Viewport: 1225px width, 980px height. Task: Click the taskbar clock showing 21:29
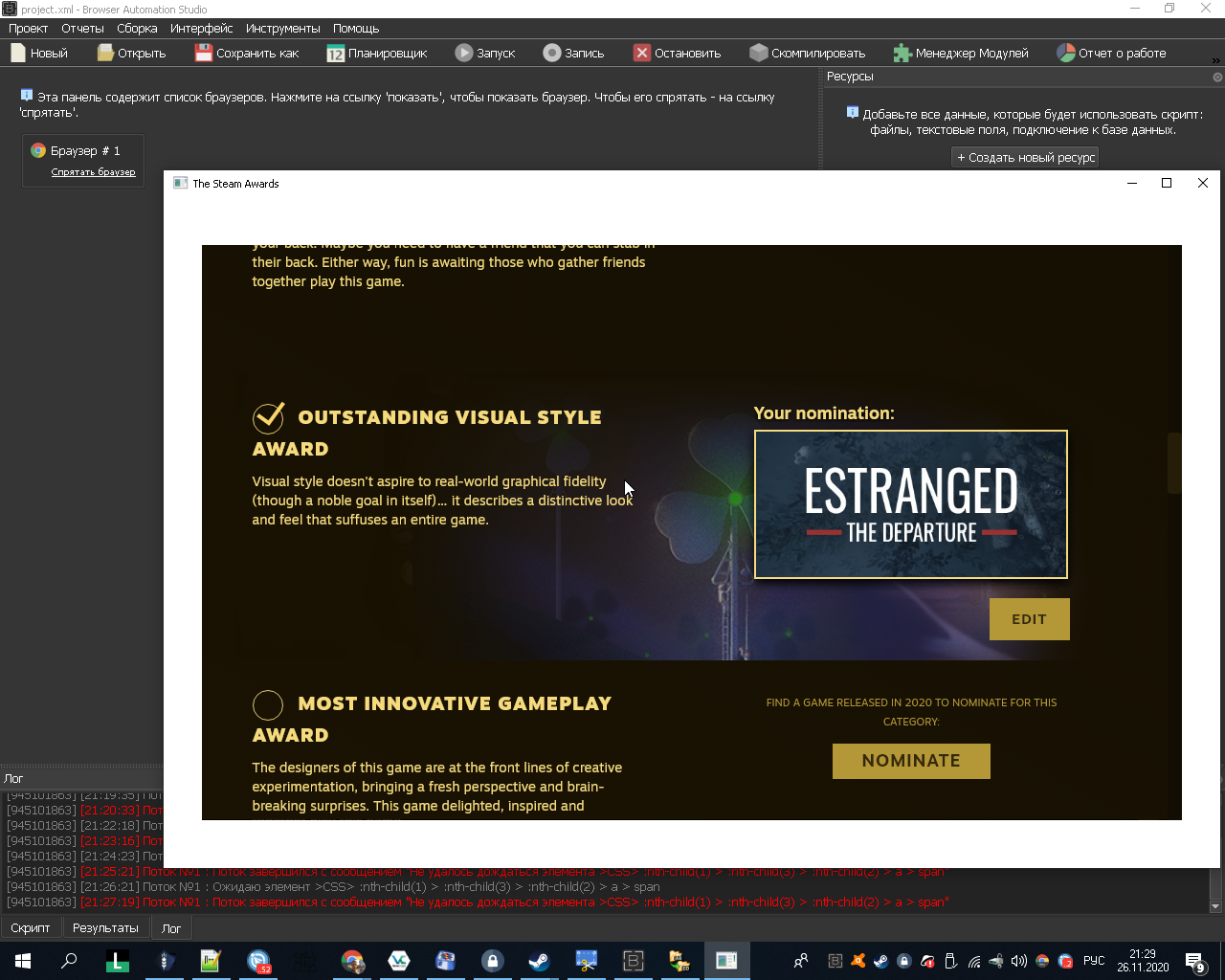1143,961
